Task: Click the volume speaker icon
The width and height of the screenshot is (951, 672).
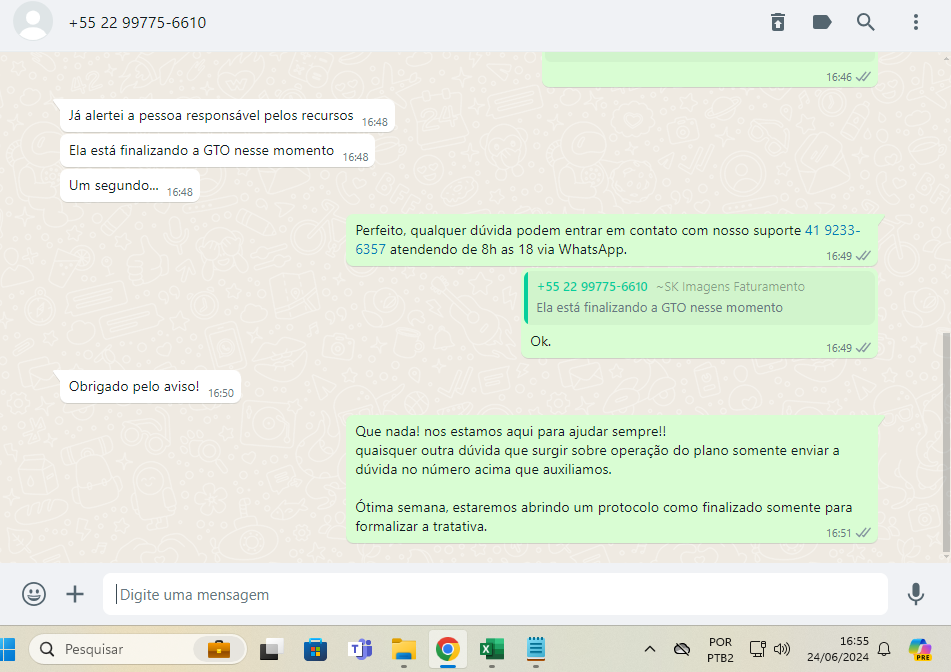Action: tap(782, 649)
